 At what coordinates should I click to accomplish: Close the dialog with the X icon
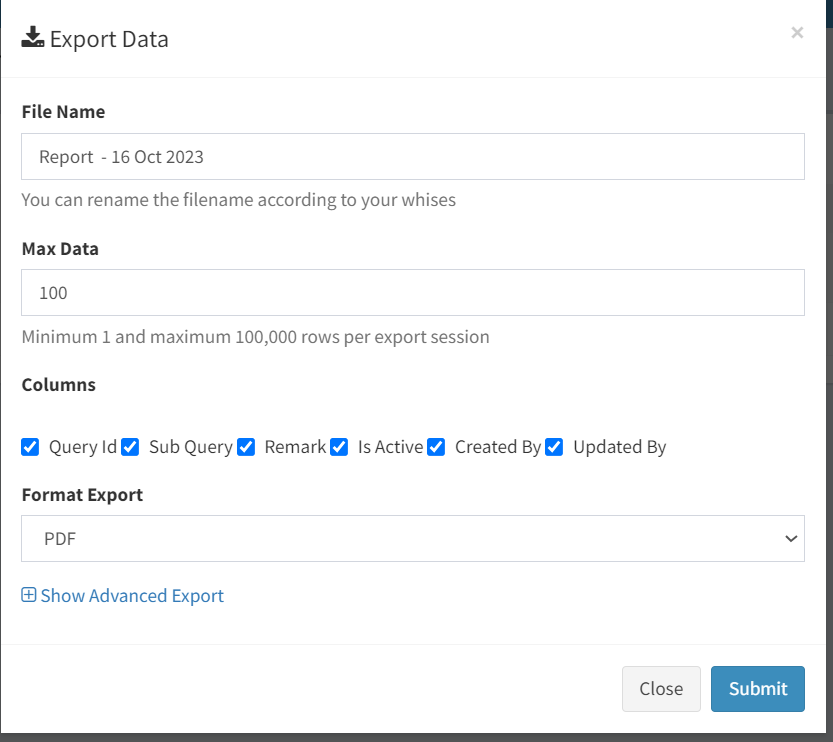[797, 32]
